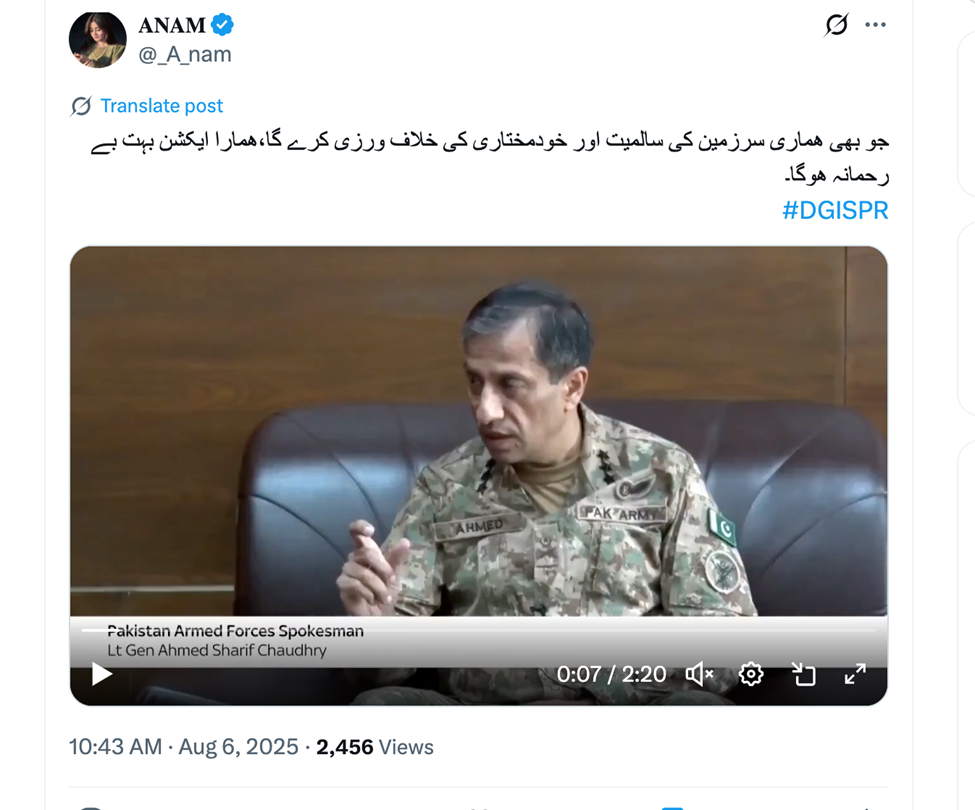Image resolution: width=975 pixels, height=810 pixels.
Task: Expand video to fullscreen
Action: click(855, 674)
